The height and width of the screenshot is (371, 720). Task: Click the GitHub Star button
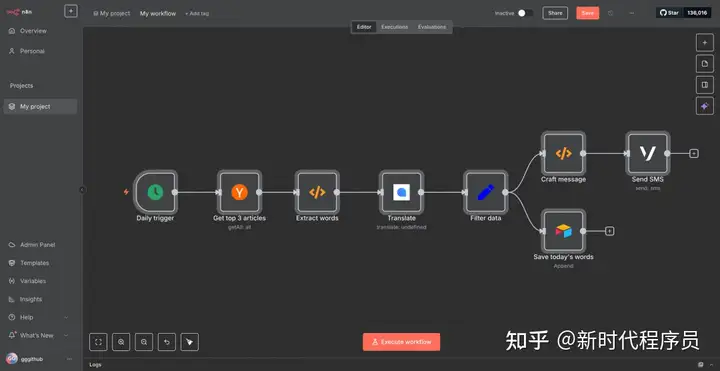(669, 13)
